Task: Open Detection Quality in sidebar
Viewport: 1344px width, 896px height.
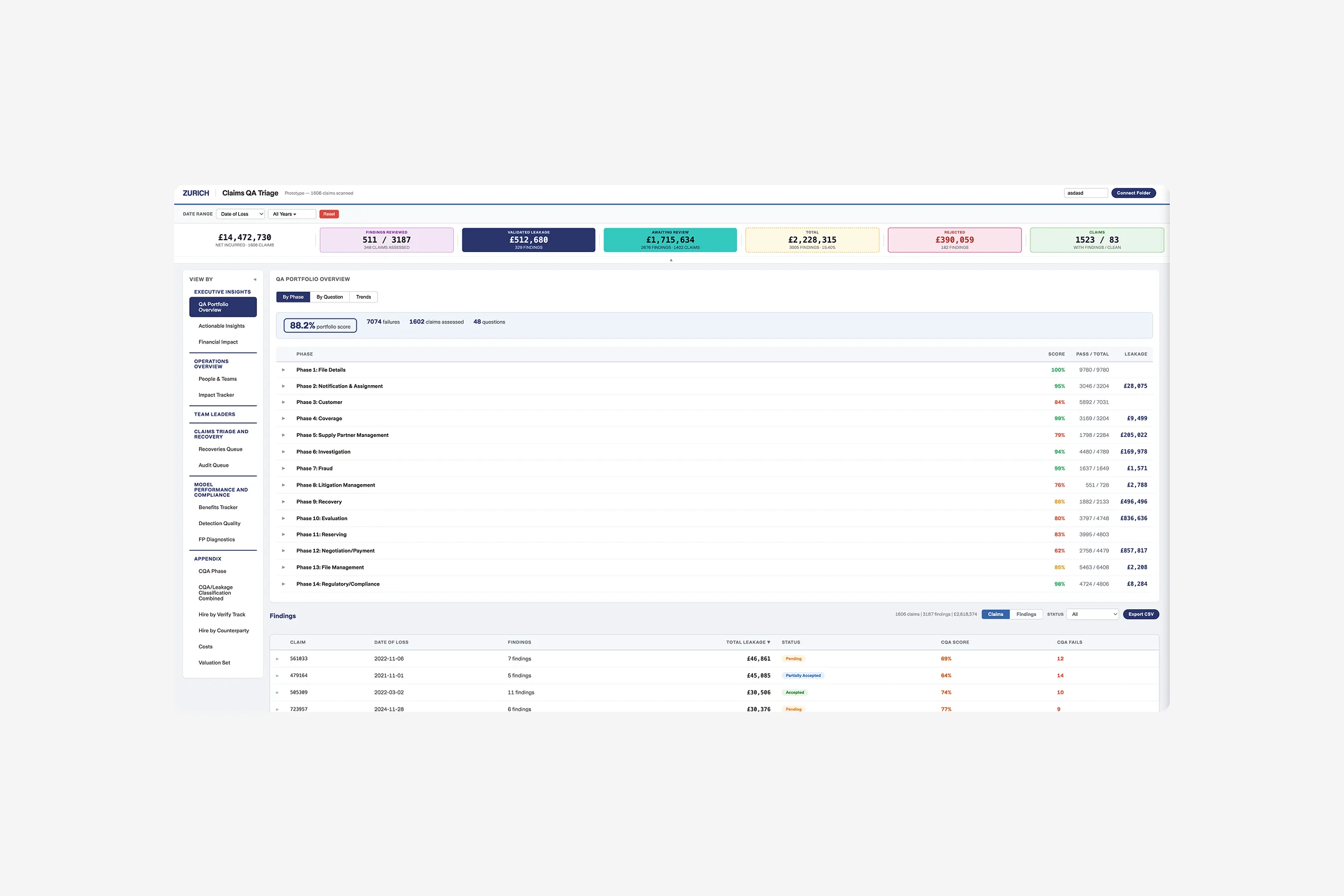Action: point(220,523)
